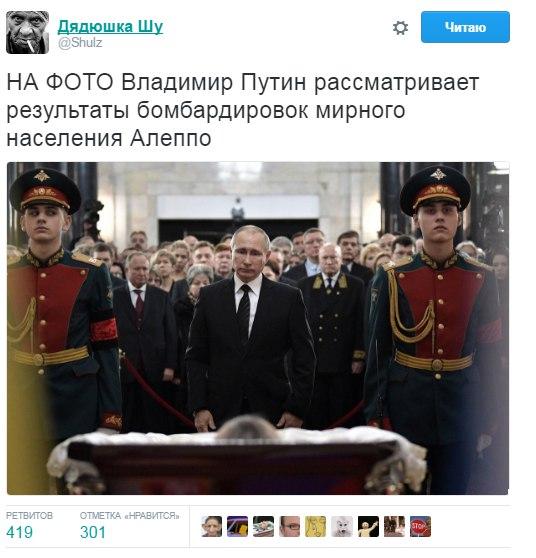Click the tweet text about Алеппо
The image size is (536, 558).
[243, 110]
